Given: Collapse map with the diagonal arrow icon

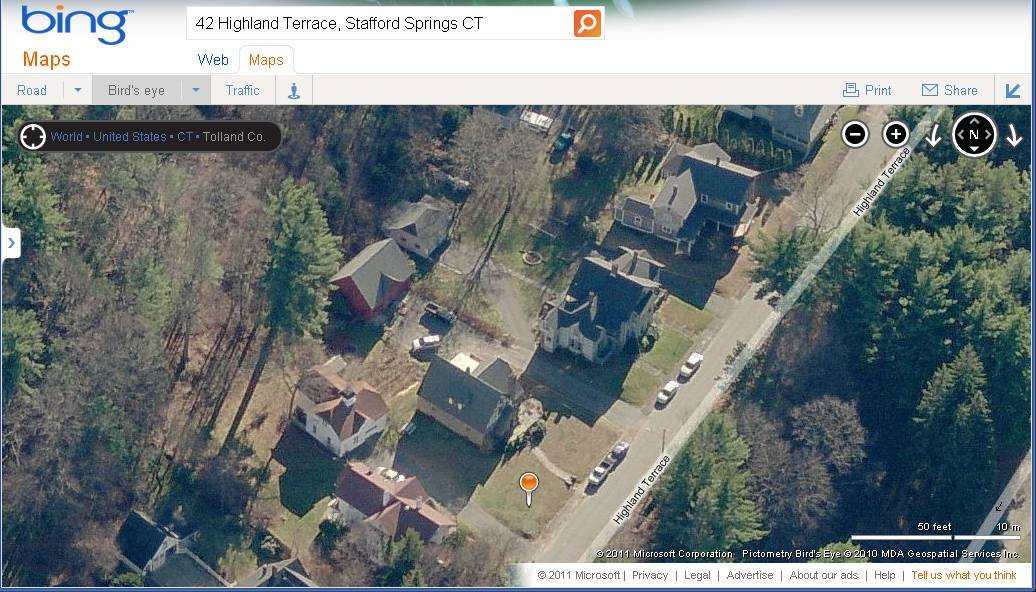Looking at the screenshot, I should [1014, 91].
